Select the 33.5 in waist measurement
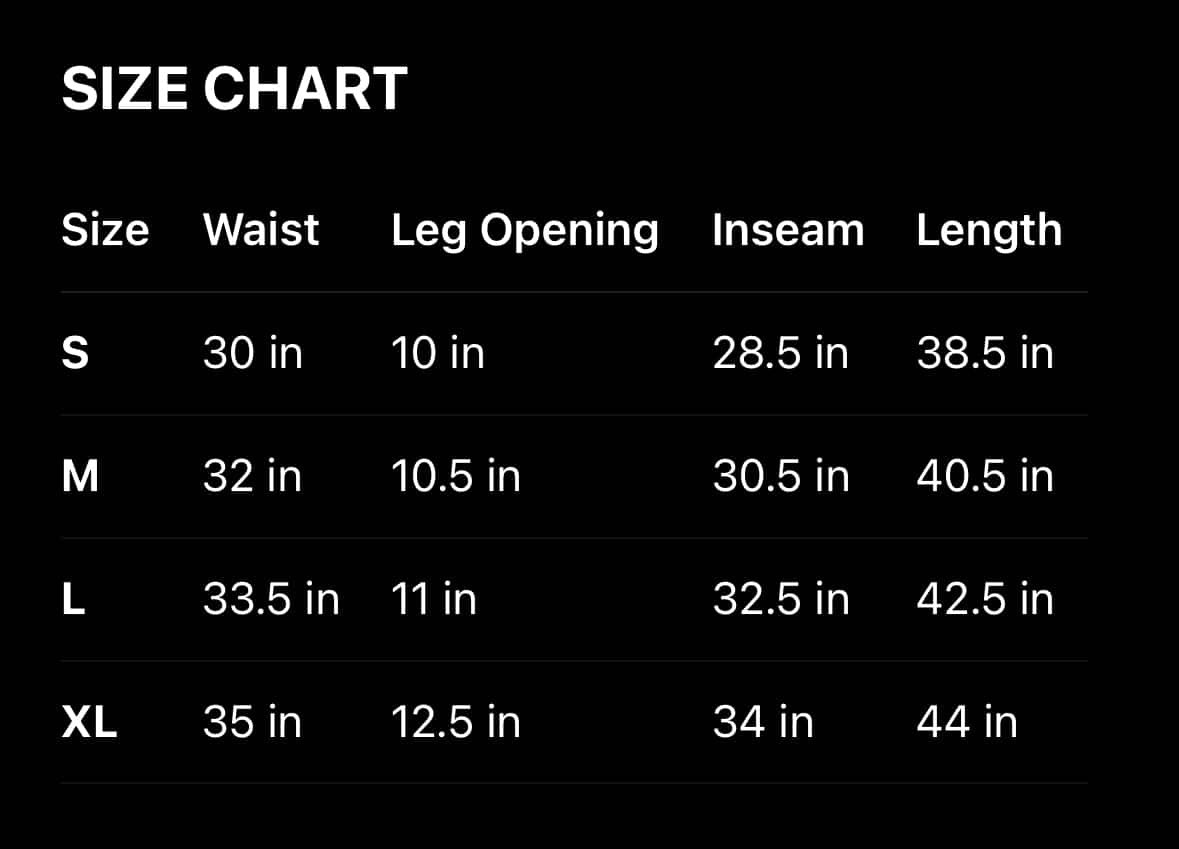 [x=271, y=600]
